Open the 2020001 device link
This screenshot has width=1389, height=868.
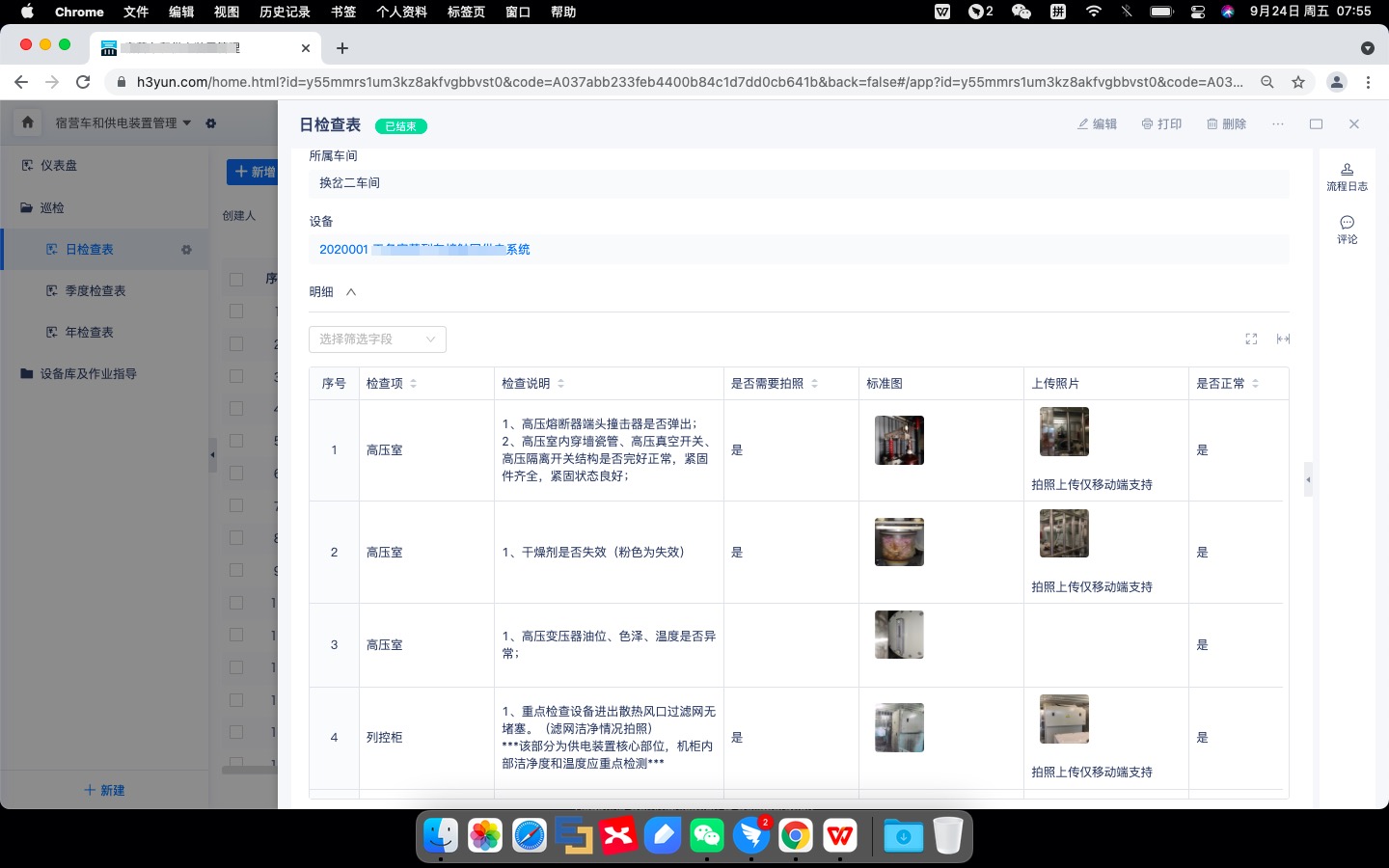(x=424, y=249)
